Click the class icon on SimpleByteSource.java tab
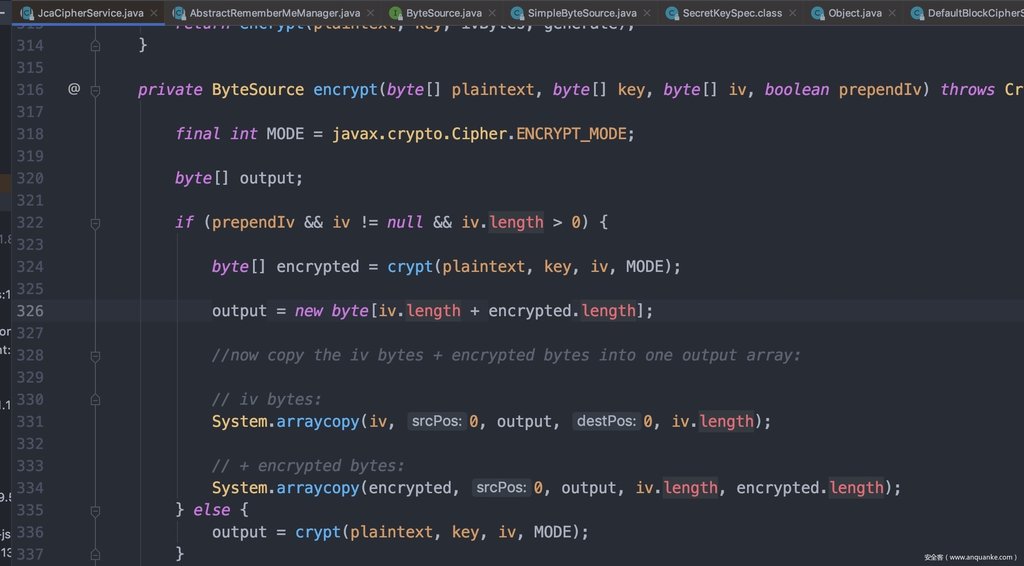Image resolution: width=1024 pixels, height=566 pixels. coord(517,13)
